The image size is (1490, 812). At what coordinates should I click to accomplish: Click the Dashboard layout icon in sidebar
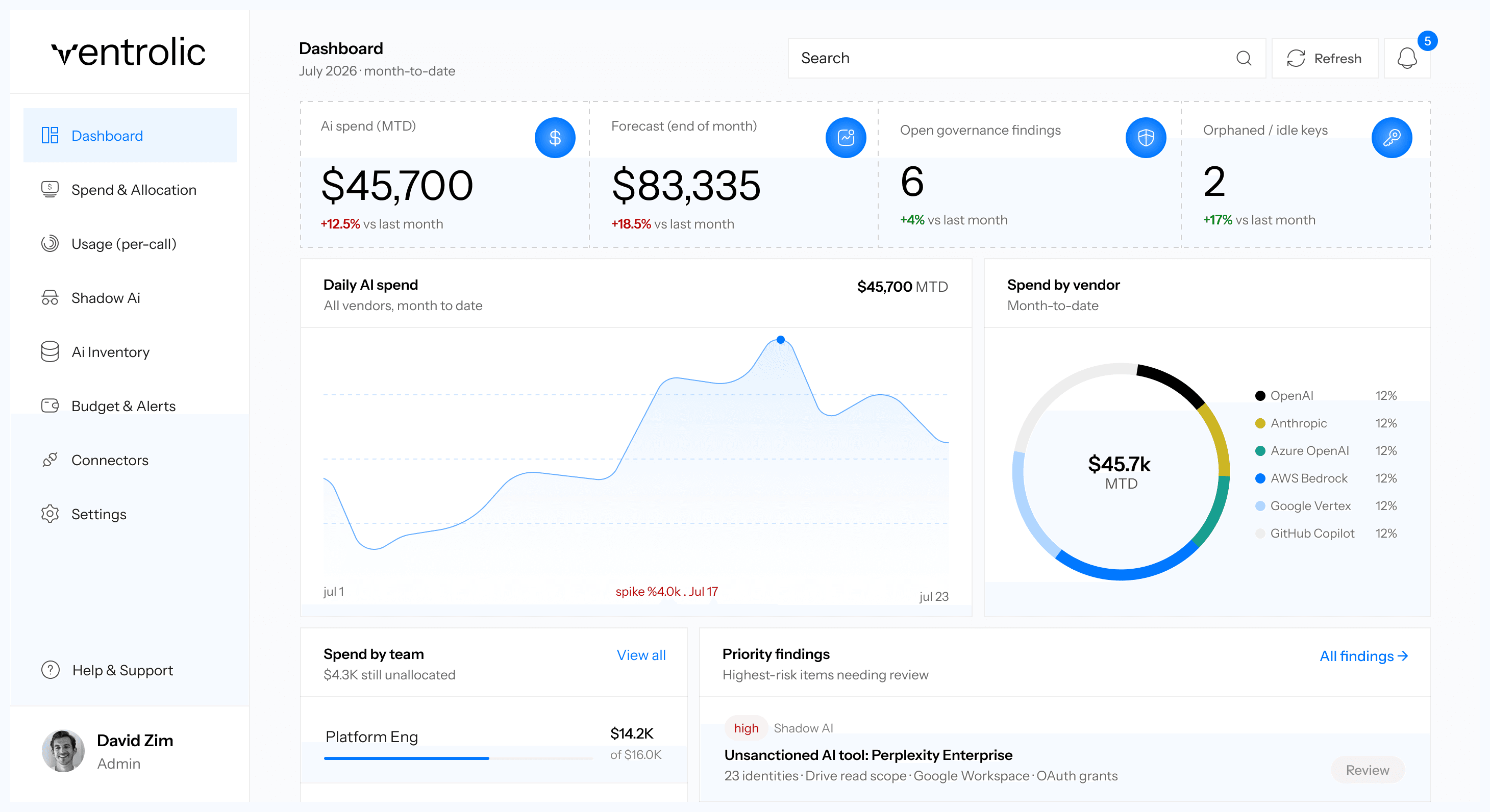click(49, 135)
